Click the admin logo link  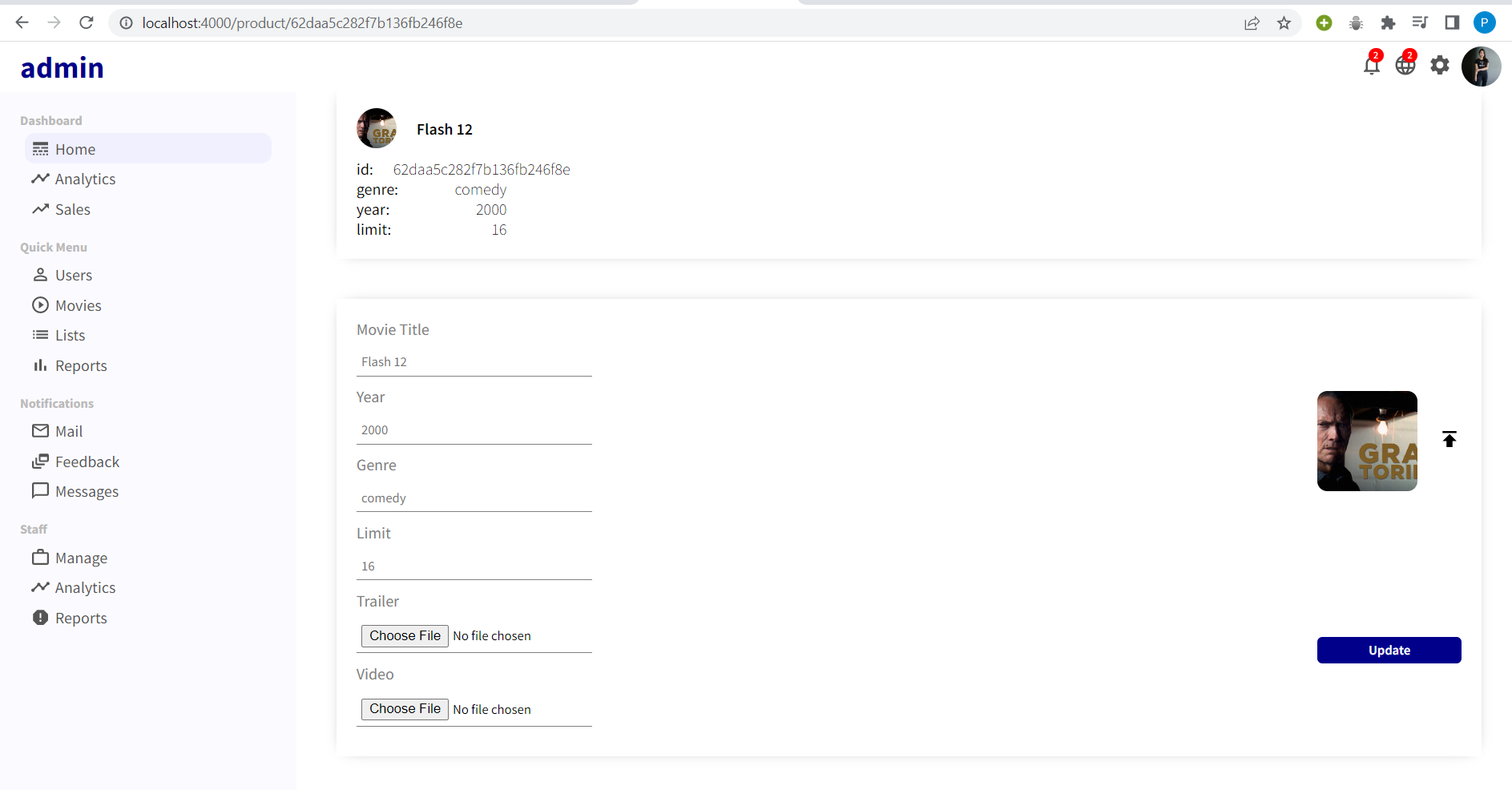pos(62,67)
